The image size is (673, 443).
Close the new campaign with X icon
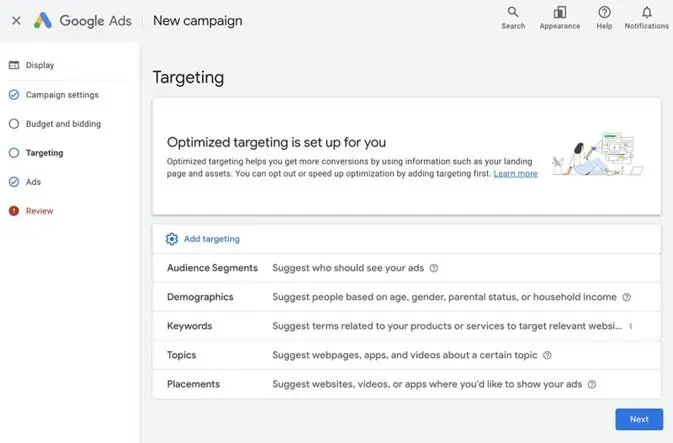(16, 20)
